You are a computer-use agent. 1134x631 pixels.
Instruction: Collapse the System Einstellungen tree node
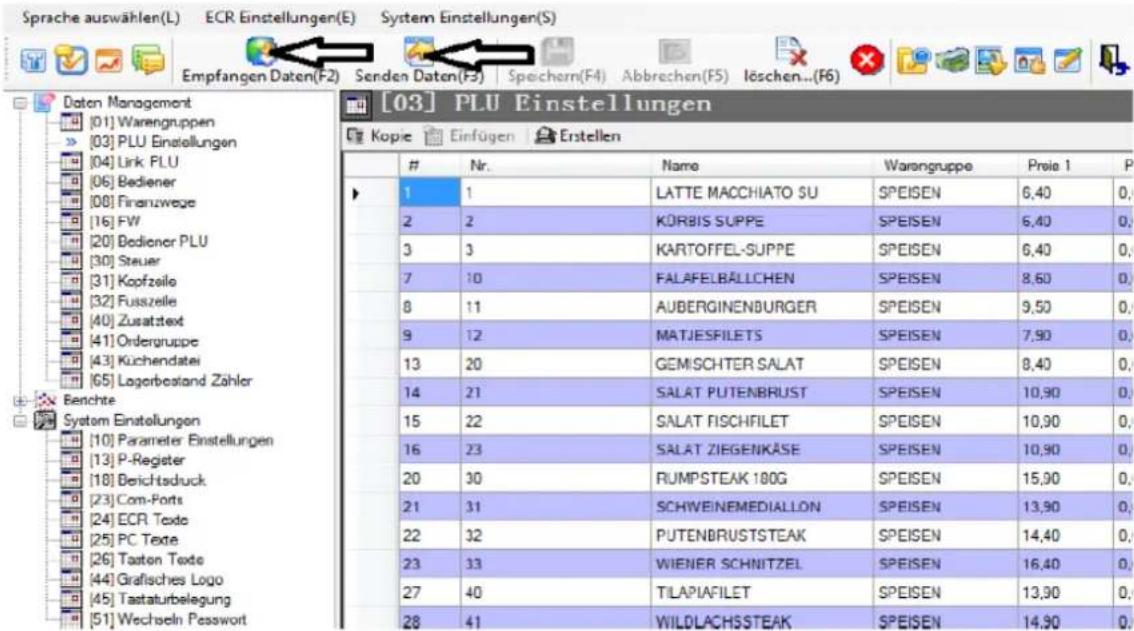point(20,420)
